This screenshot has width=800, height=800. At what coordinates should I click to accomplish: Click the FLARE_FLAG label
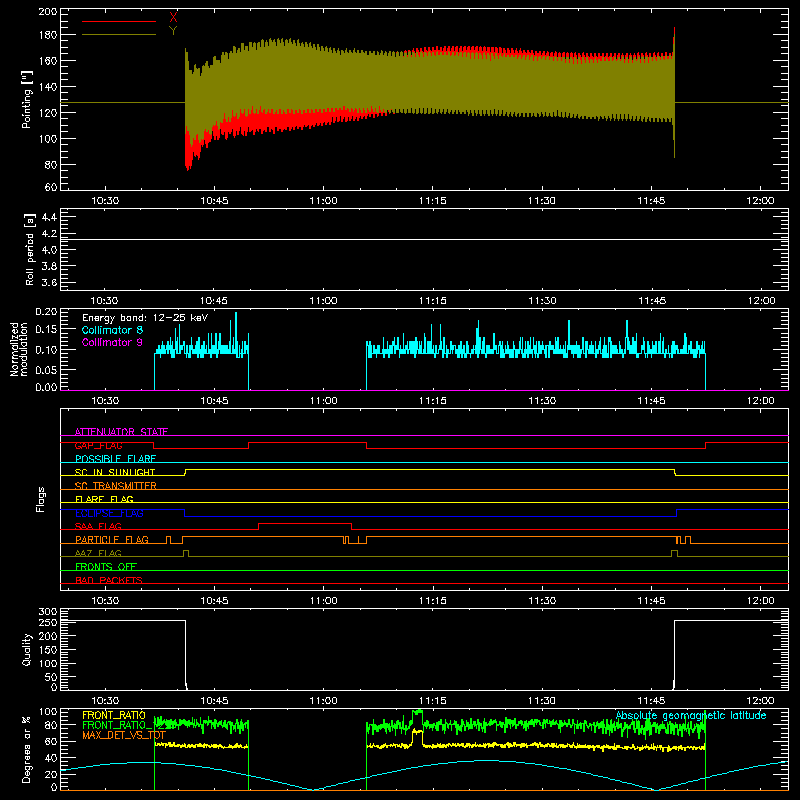(104, 499)
